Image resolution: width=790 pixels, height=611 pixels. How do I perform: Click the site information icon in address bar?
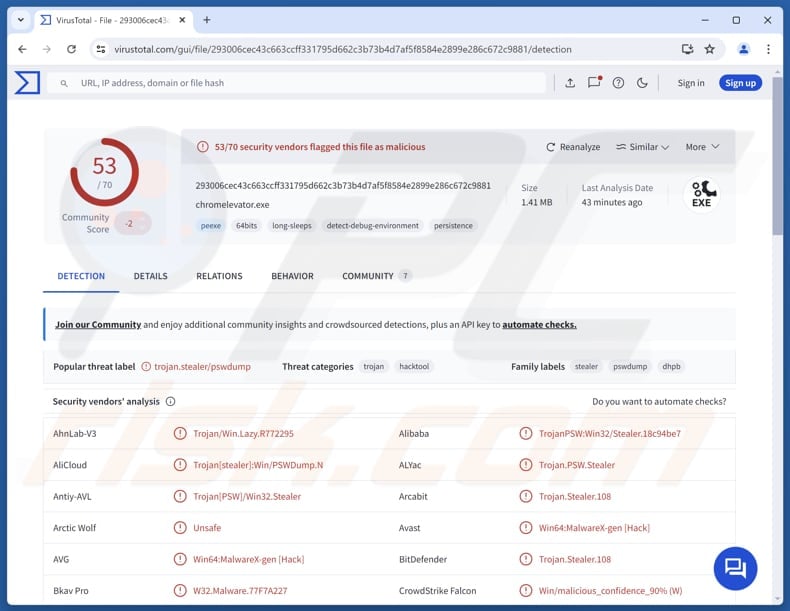(x=101, y=49)
